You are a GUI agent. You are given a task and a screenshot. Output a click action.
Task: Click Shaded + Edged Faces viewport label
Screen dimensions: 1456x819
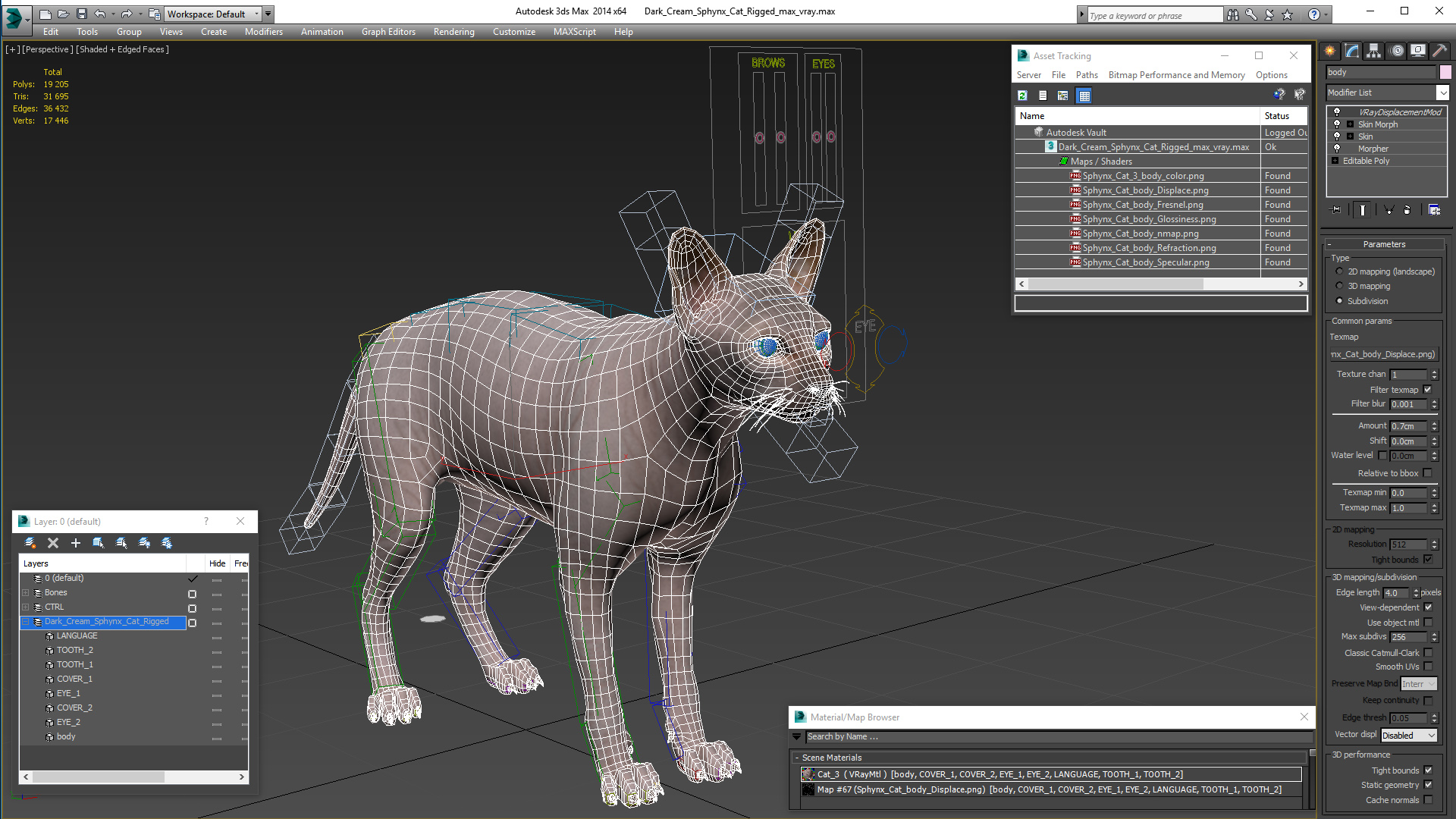click(x=122, y=49)
